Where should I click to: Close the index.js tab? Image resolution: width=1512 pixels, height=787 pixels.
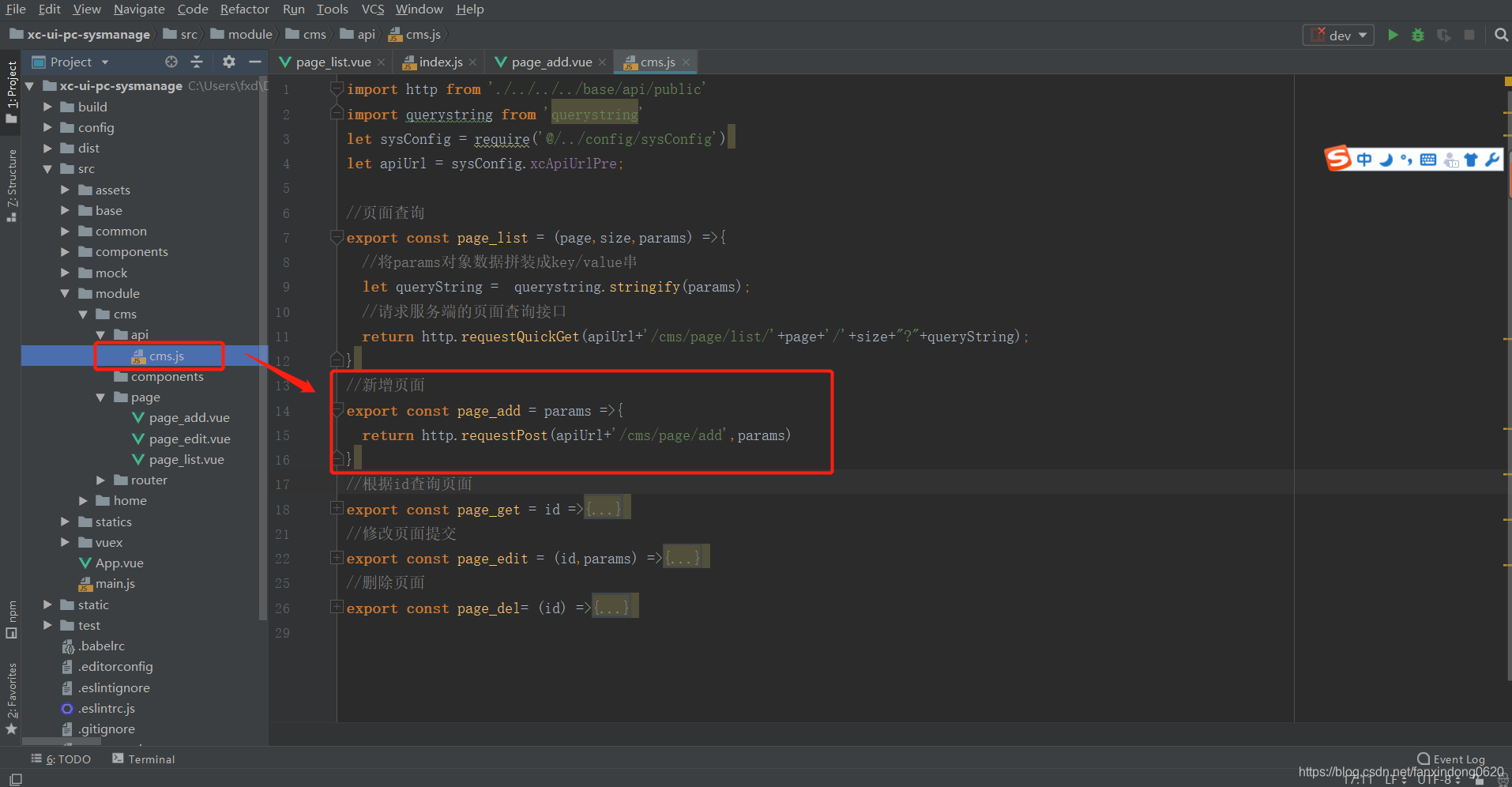click(472, 62)
